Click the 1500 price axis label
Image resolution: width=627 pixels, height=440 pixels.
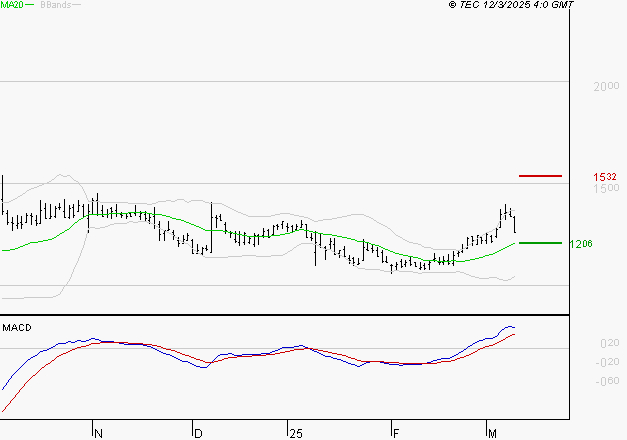606,188
